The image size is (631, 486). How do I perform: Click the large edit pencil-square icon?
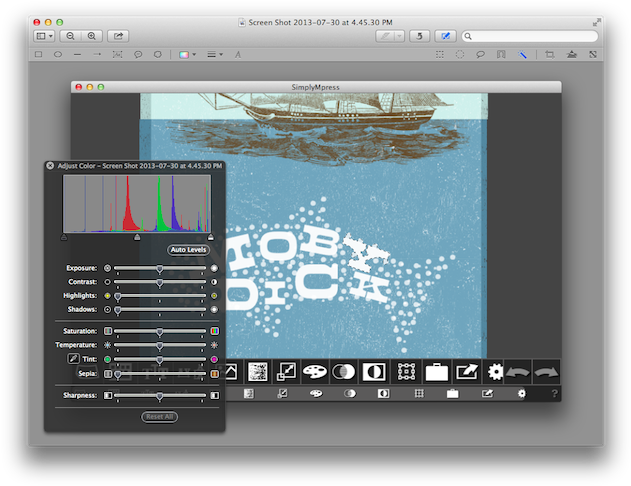[x=467, y=372]
